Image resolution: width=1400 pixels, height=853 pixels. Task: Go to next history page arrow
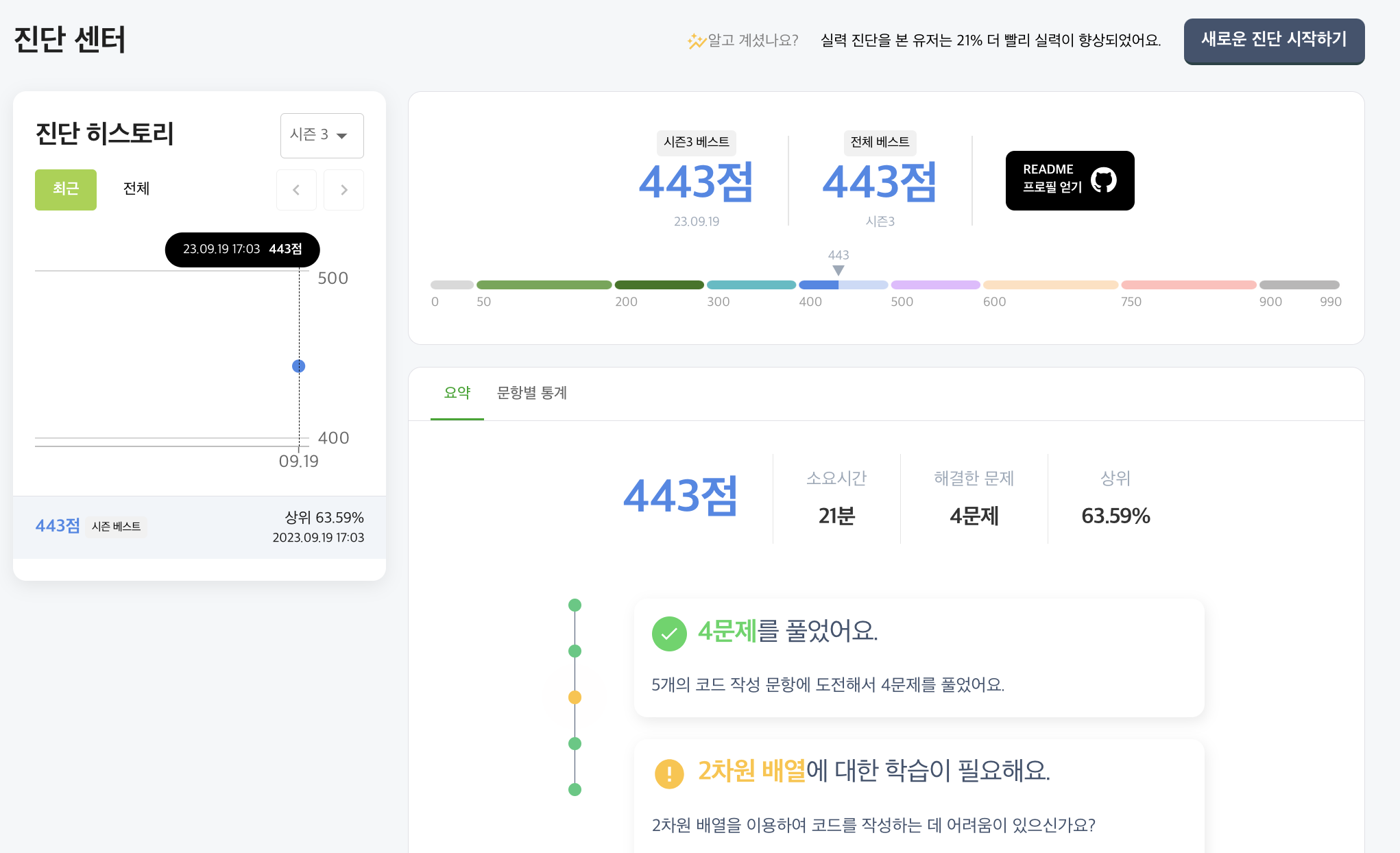(344, 190)
